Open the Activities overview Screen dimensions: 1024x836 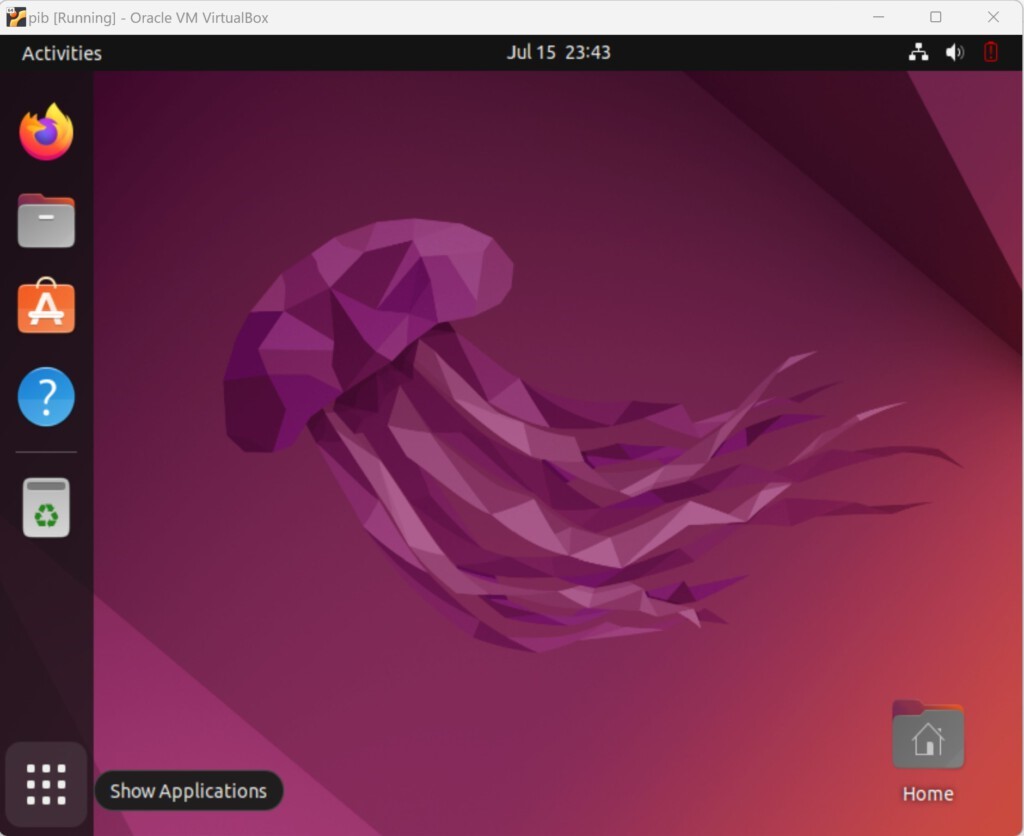click(x=61, y=53)
